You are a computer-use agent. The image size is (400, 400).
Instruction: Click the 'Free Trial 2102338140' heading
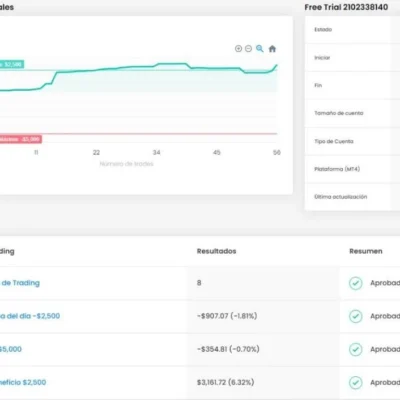[346, 7]
